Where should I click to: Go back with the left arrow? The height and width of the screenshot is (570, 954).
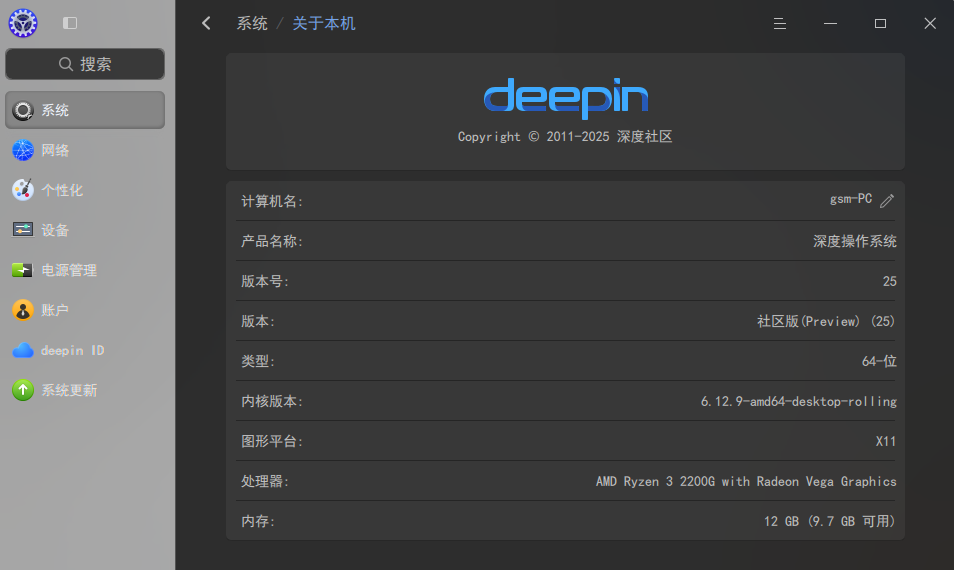tap(206, 23)
